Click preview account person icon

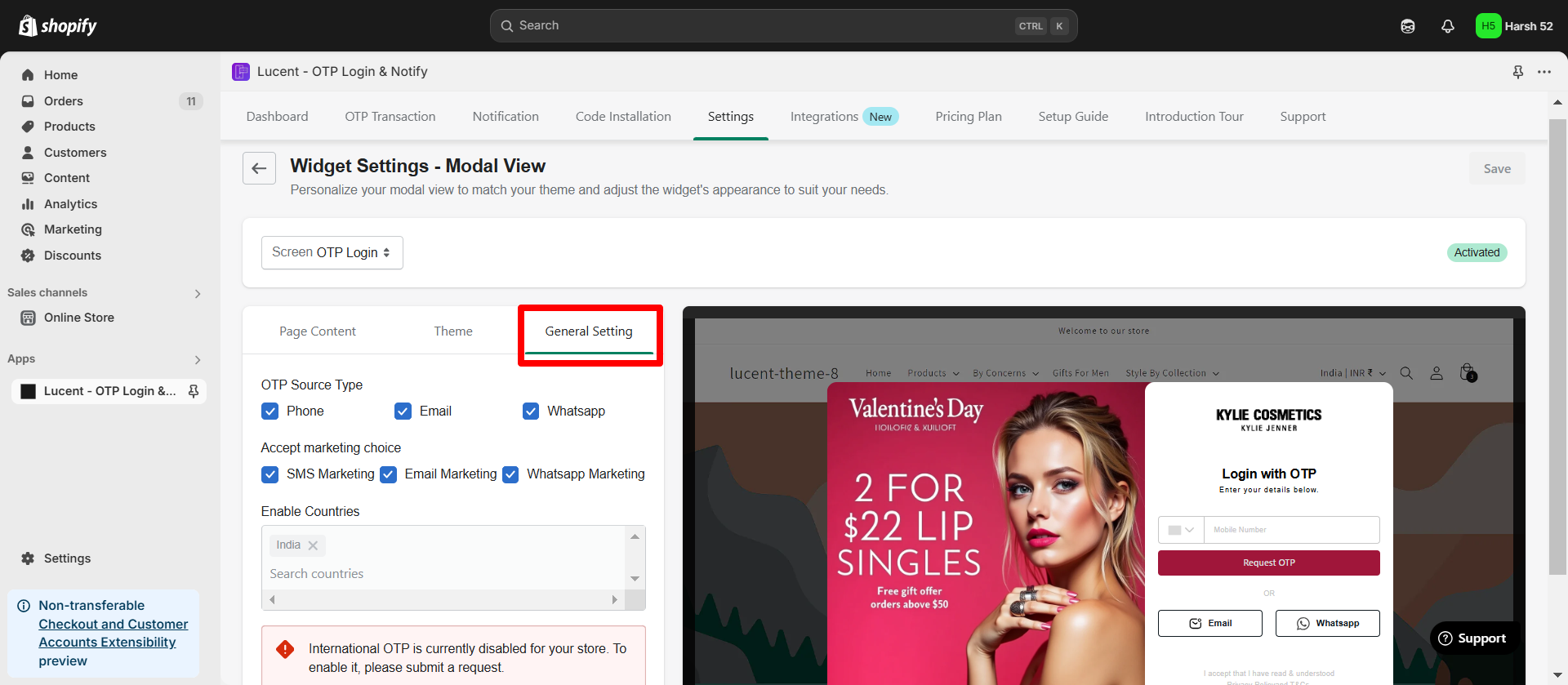pyautogui.click(x=1437, y=373)
